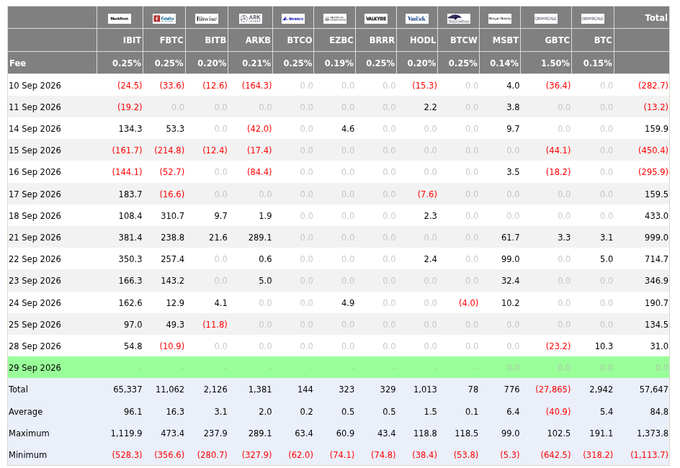Image resolution: width=680 pixels, height=468 pixels.
Task: Select the GBTC column header
Action: click(557, 40)
